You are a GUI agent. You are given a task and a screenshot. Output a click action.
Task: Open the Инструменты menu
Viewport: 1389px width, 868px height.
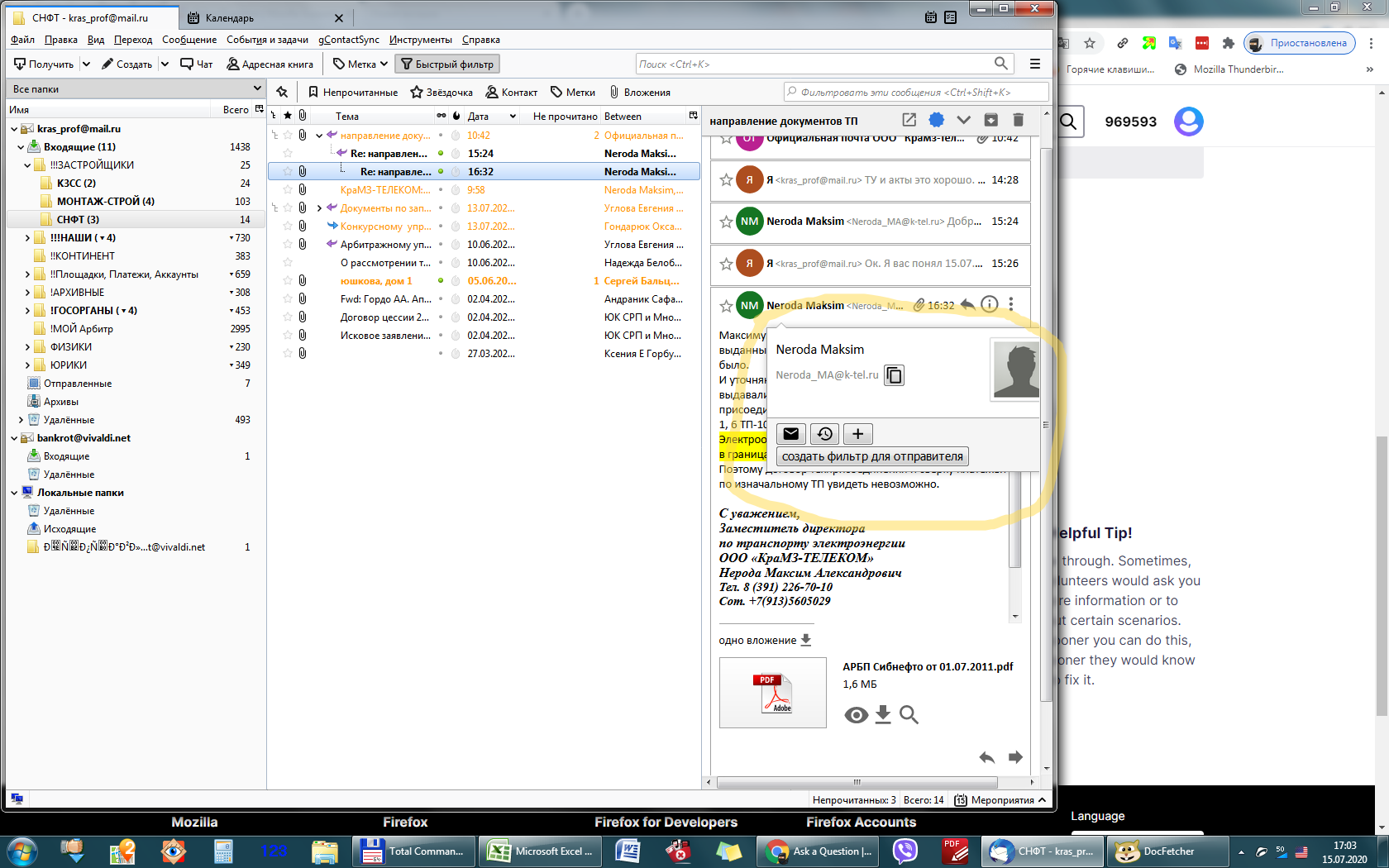(421, 40)
